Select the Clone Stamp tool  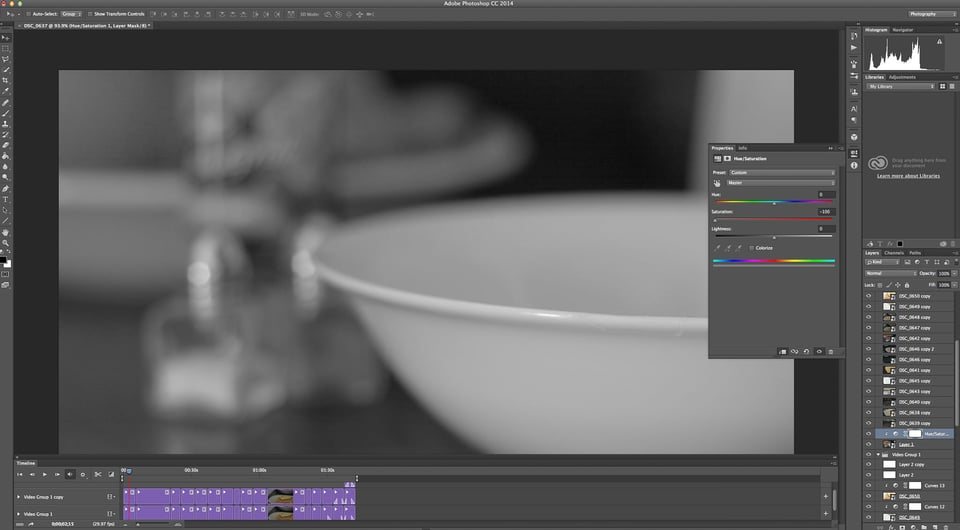coord(6,124)
